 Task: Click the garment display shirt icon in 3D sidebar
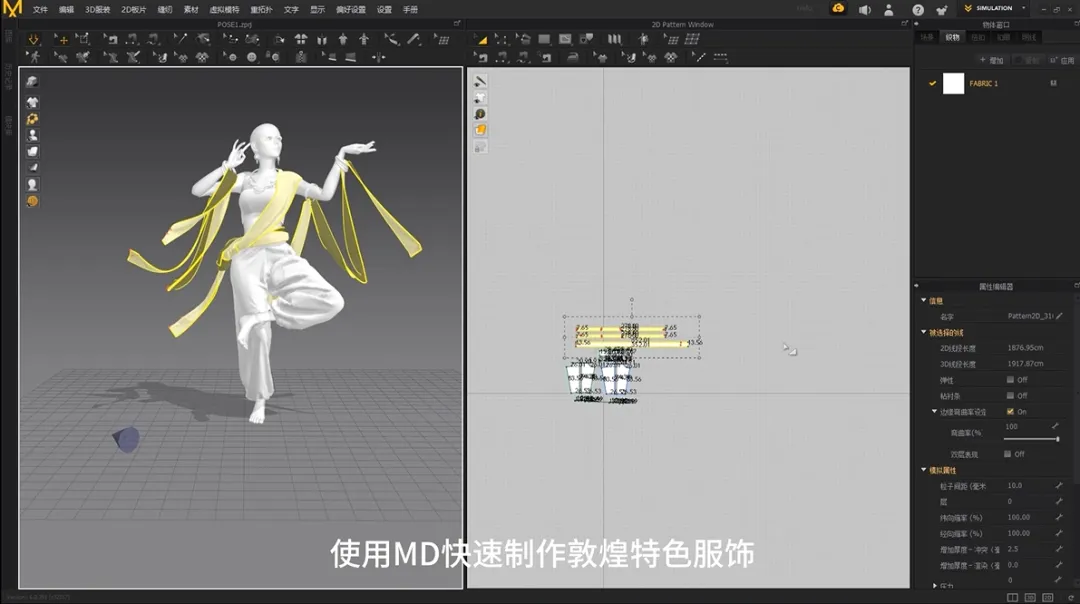point(32,103)
